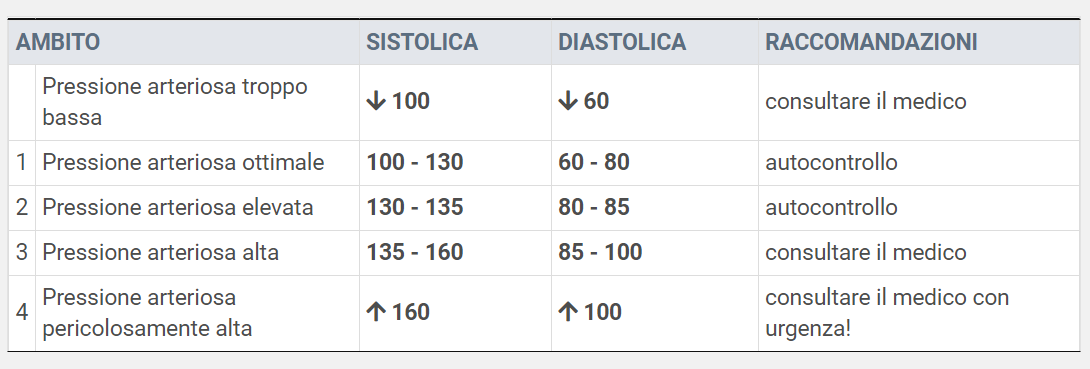Click the up arrow before diastolic 100

click(x=567, y=312)
